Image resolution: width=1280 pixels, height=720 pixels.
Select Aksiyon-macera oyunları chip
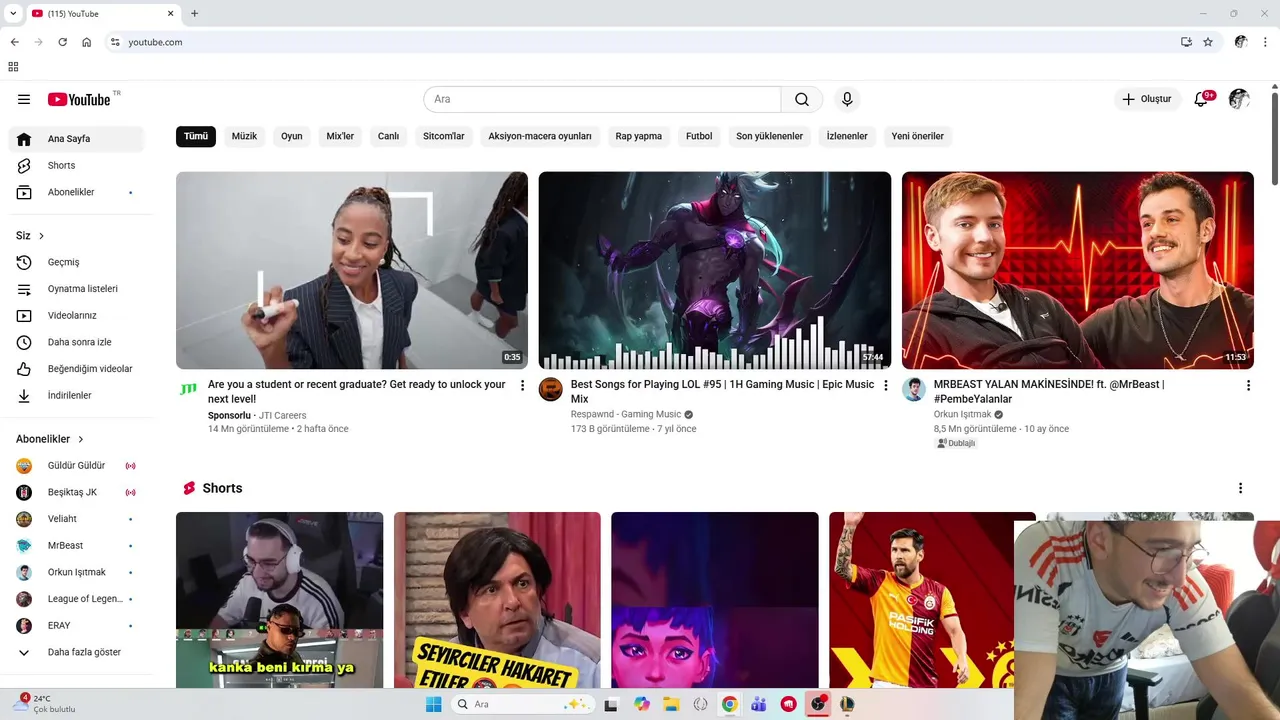click(x=540, y=136)
